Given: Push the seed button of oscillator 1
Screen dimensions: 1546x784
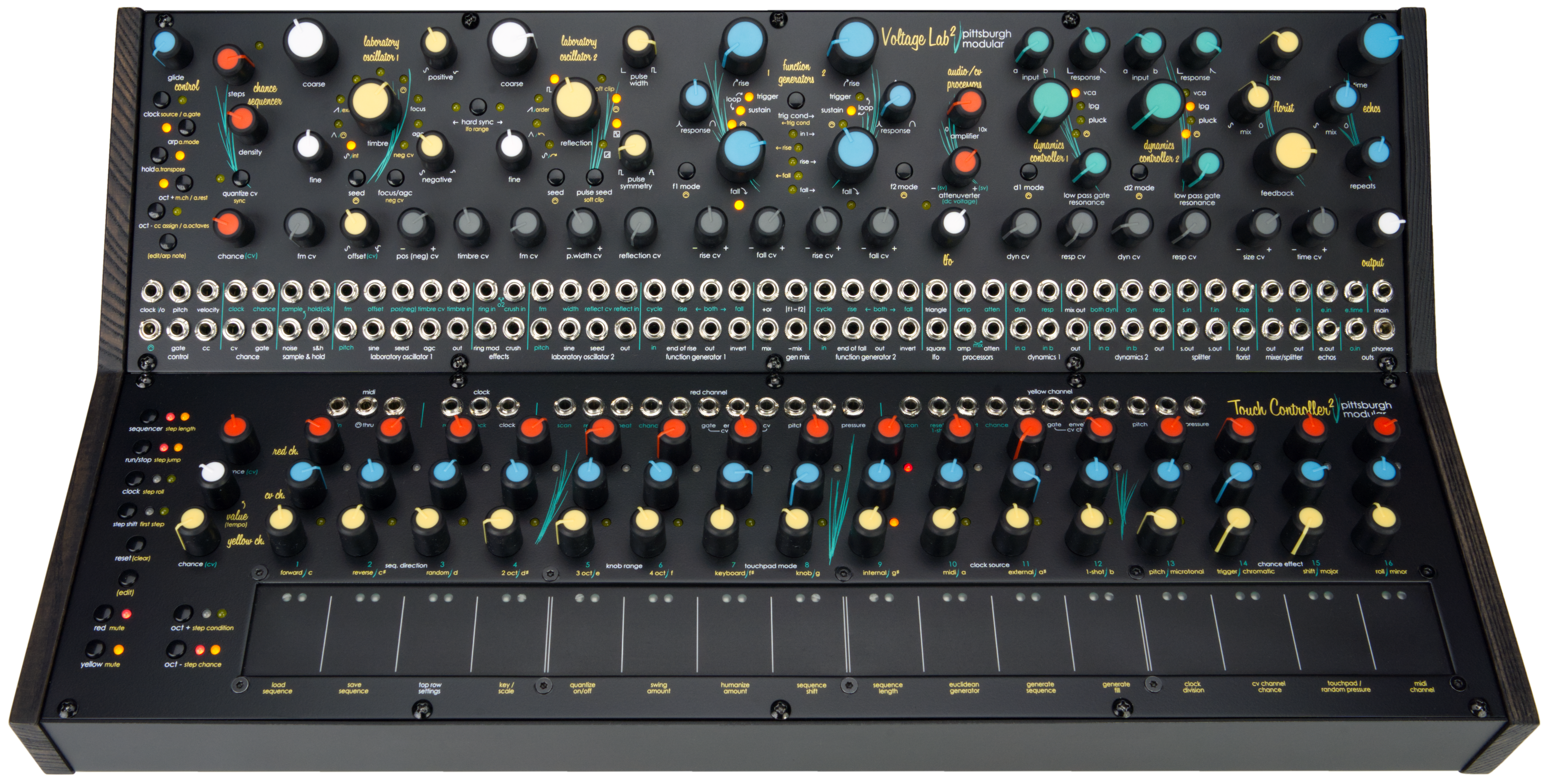Looking at the screenshot, I should tap(357, 177).
